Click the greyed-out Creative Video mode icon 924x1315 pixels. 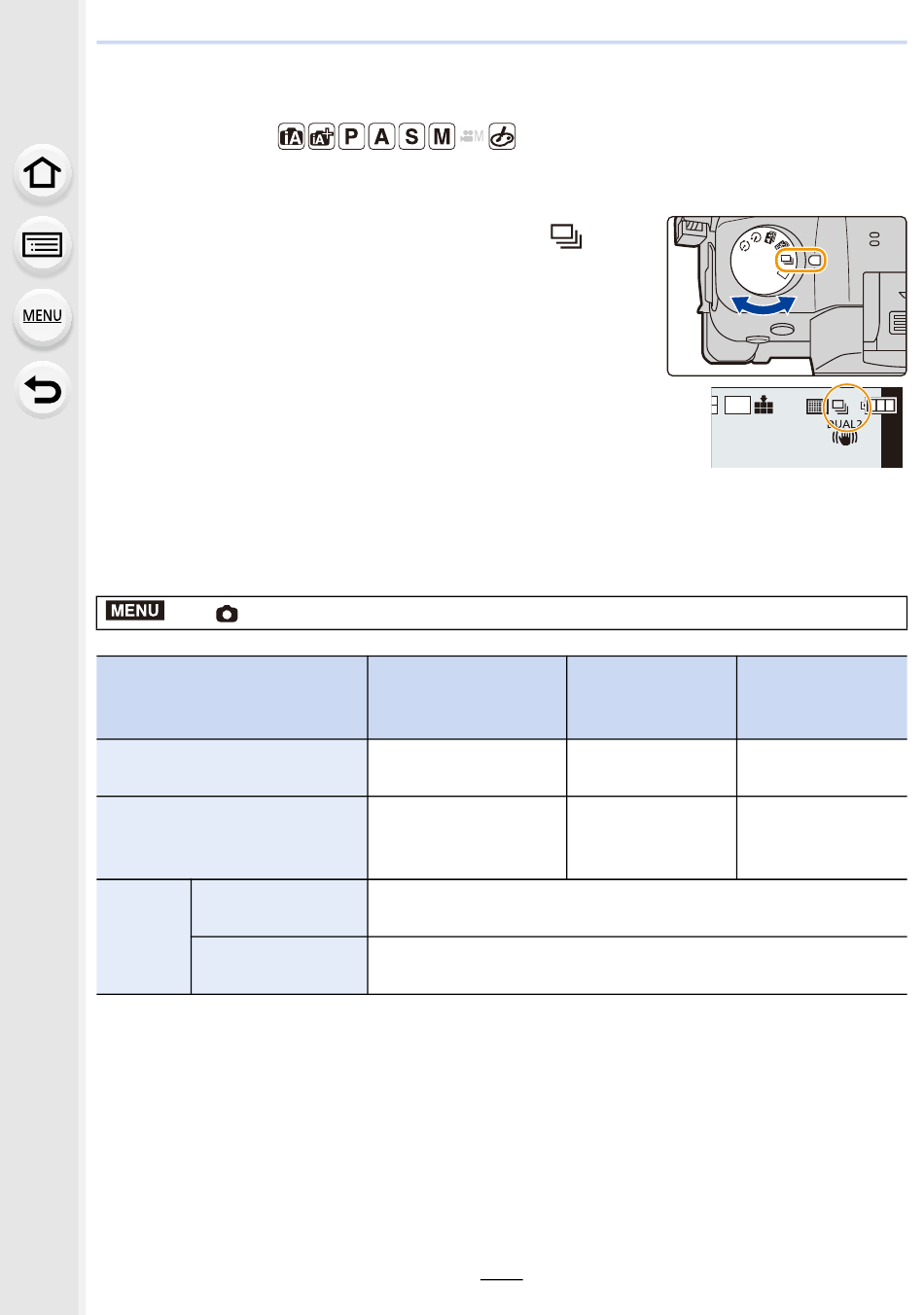pos(472,137)
